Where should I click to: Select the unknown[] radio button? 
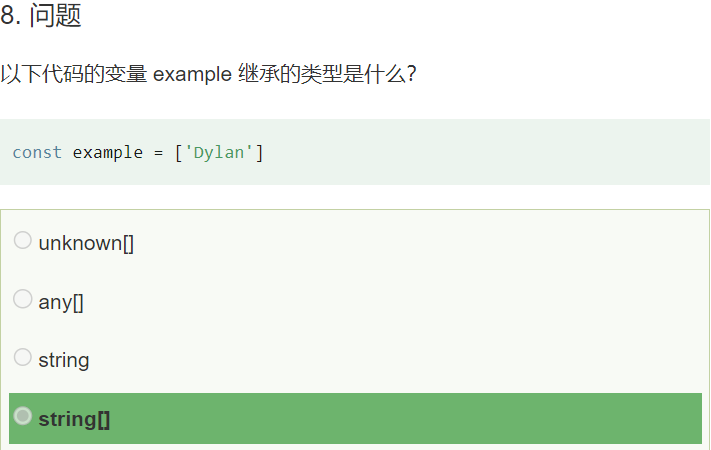pyautogui.click(x=23, y=240)
